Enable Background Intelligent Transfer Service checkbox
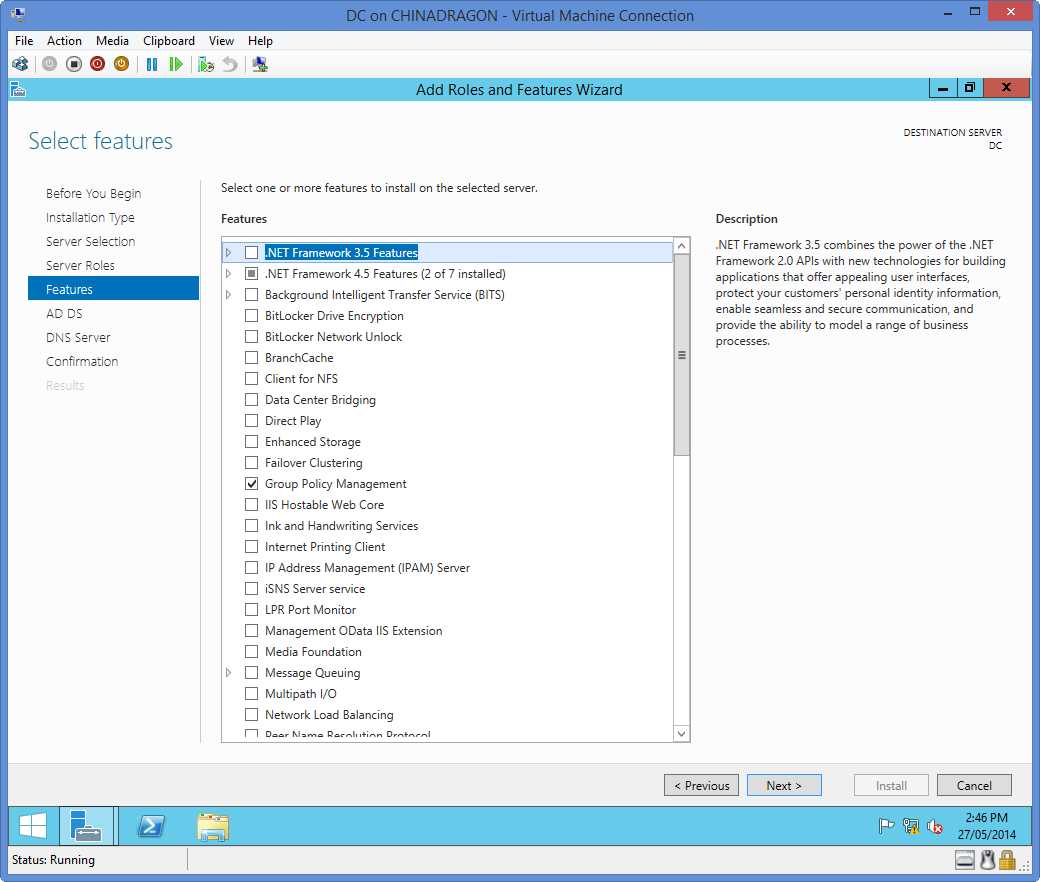The height and width of the screenshot is (882, 1040). 251,294
